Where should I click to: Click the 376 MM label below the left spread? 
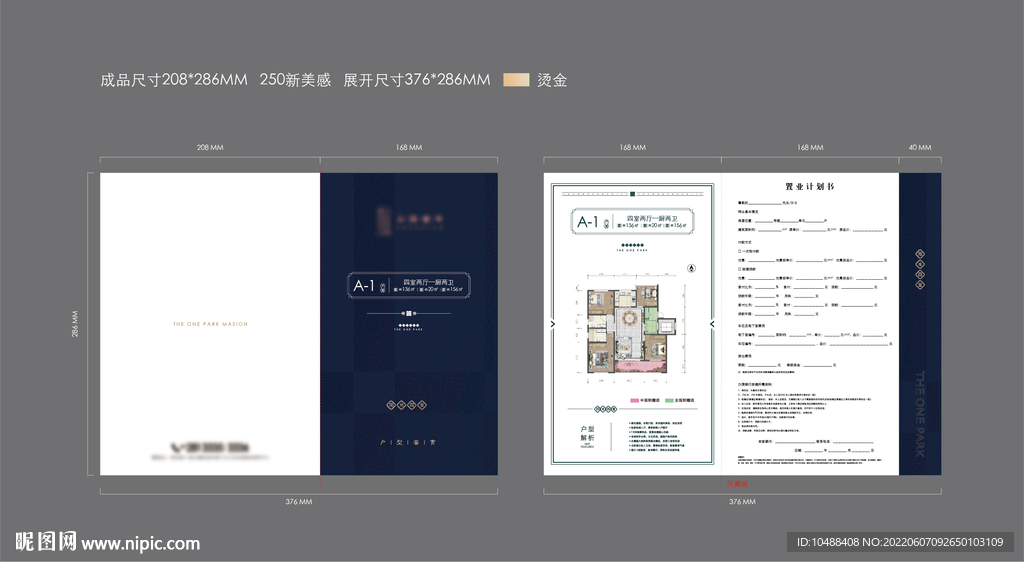[x=298, y=502]
